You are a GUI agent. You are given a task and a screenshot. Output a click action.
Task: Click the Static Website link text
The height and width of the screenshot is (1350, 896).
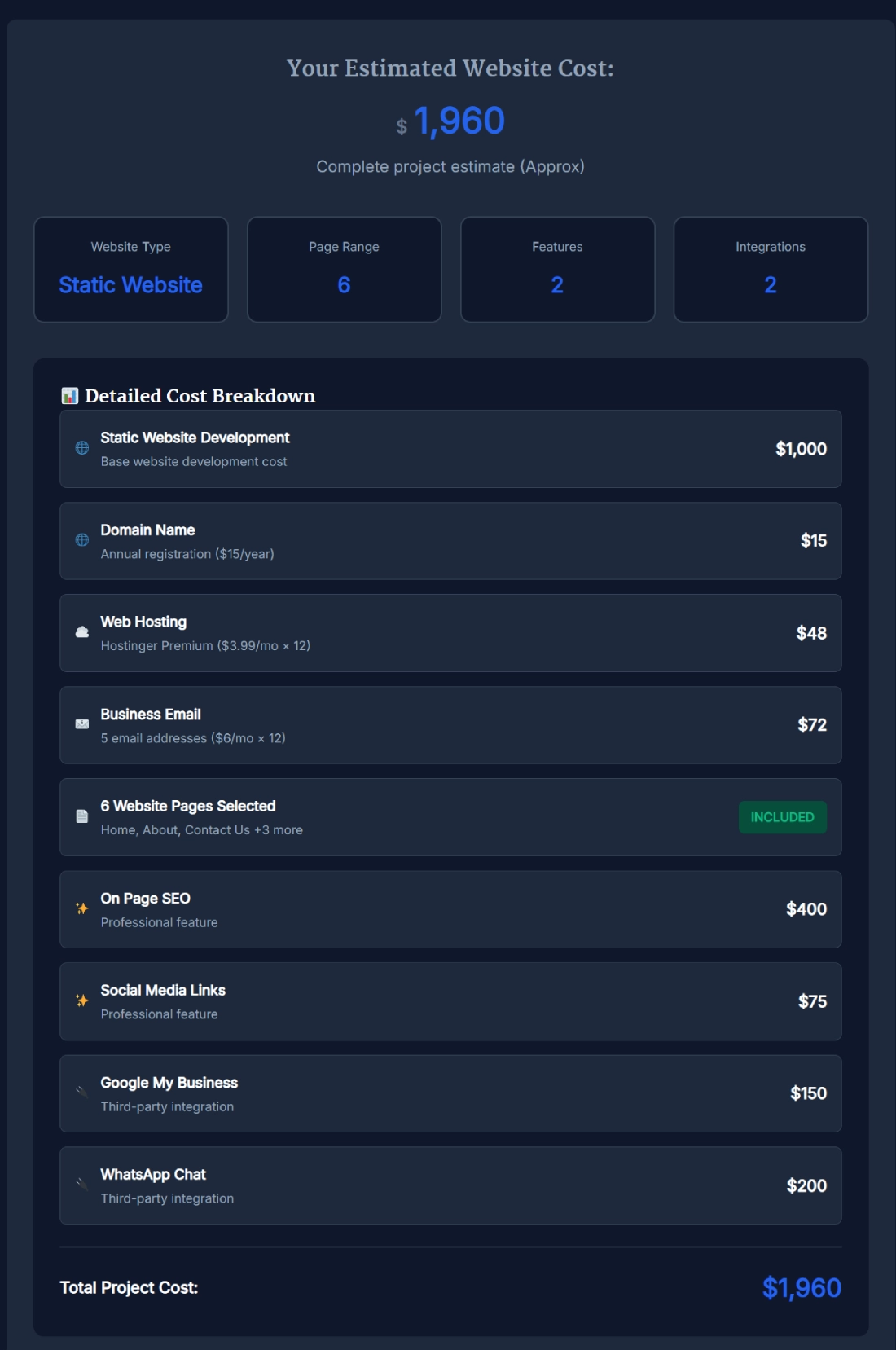131,285
